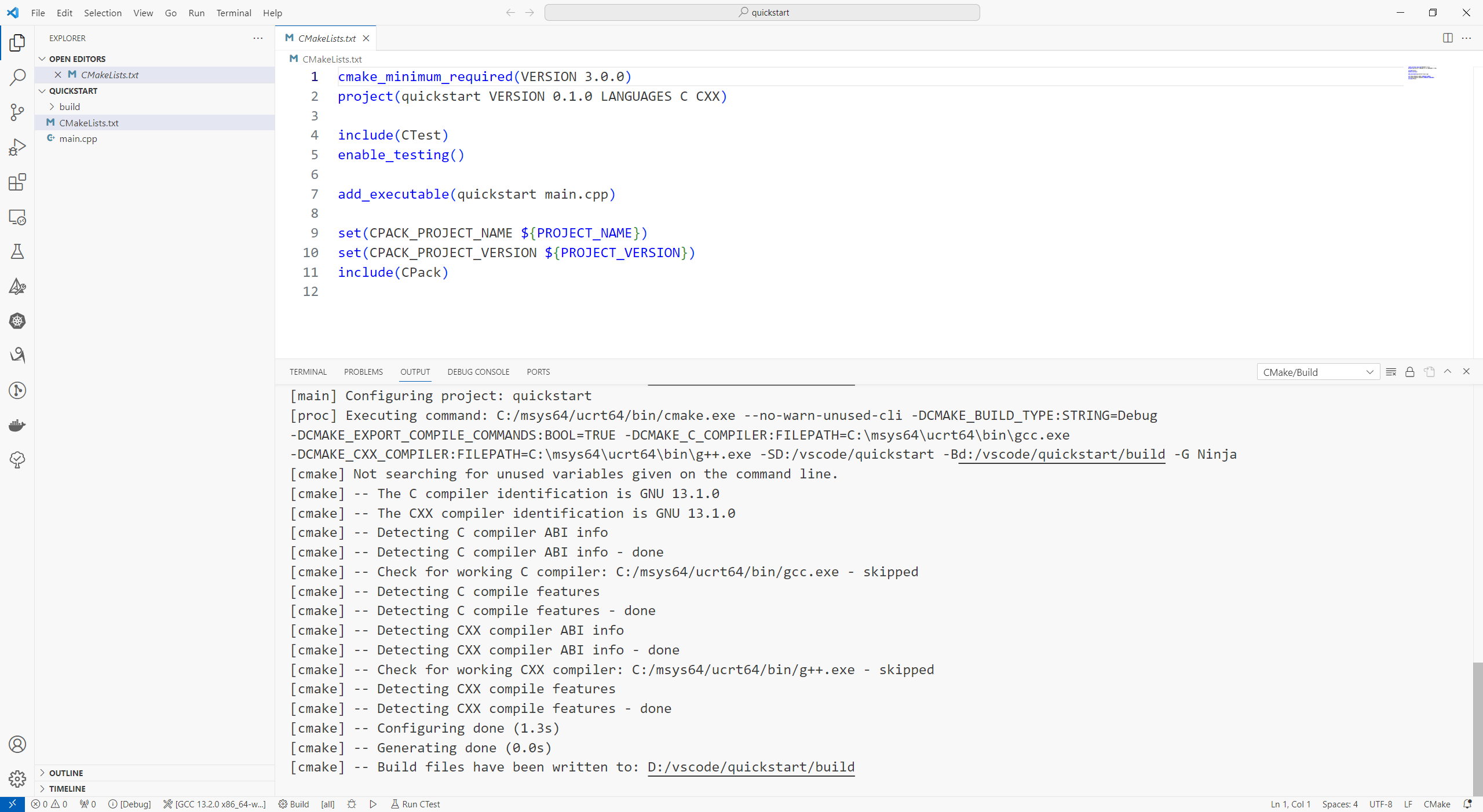Expand the build folder
The image size is (1483, 812).
click(x=155, y=107)
